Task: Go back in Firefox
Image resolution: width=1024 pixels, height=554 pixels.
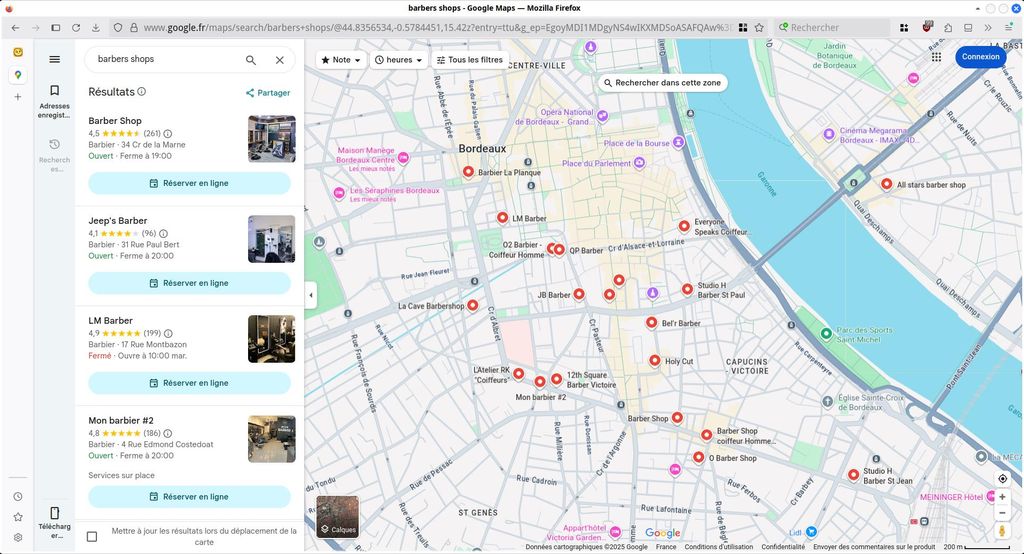Action: 16,27
